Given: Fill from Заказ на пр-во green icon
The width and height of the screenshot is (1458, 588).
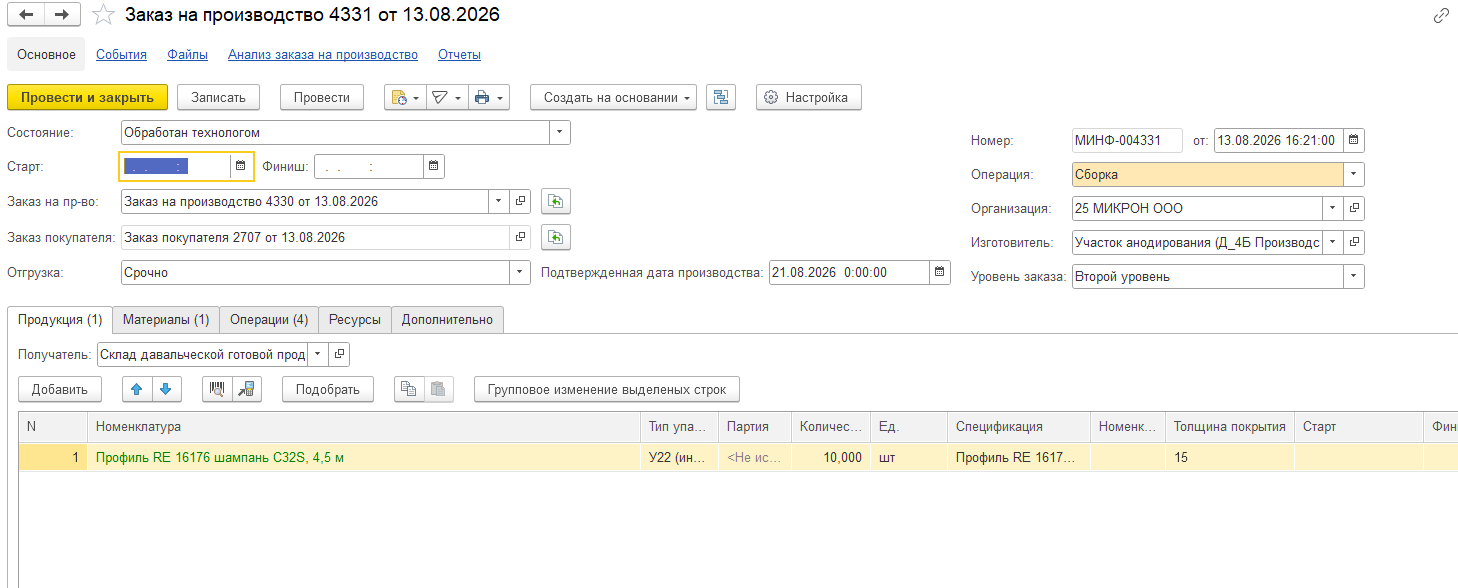Looking at the screenshot, I should click(x=556, y=201).
